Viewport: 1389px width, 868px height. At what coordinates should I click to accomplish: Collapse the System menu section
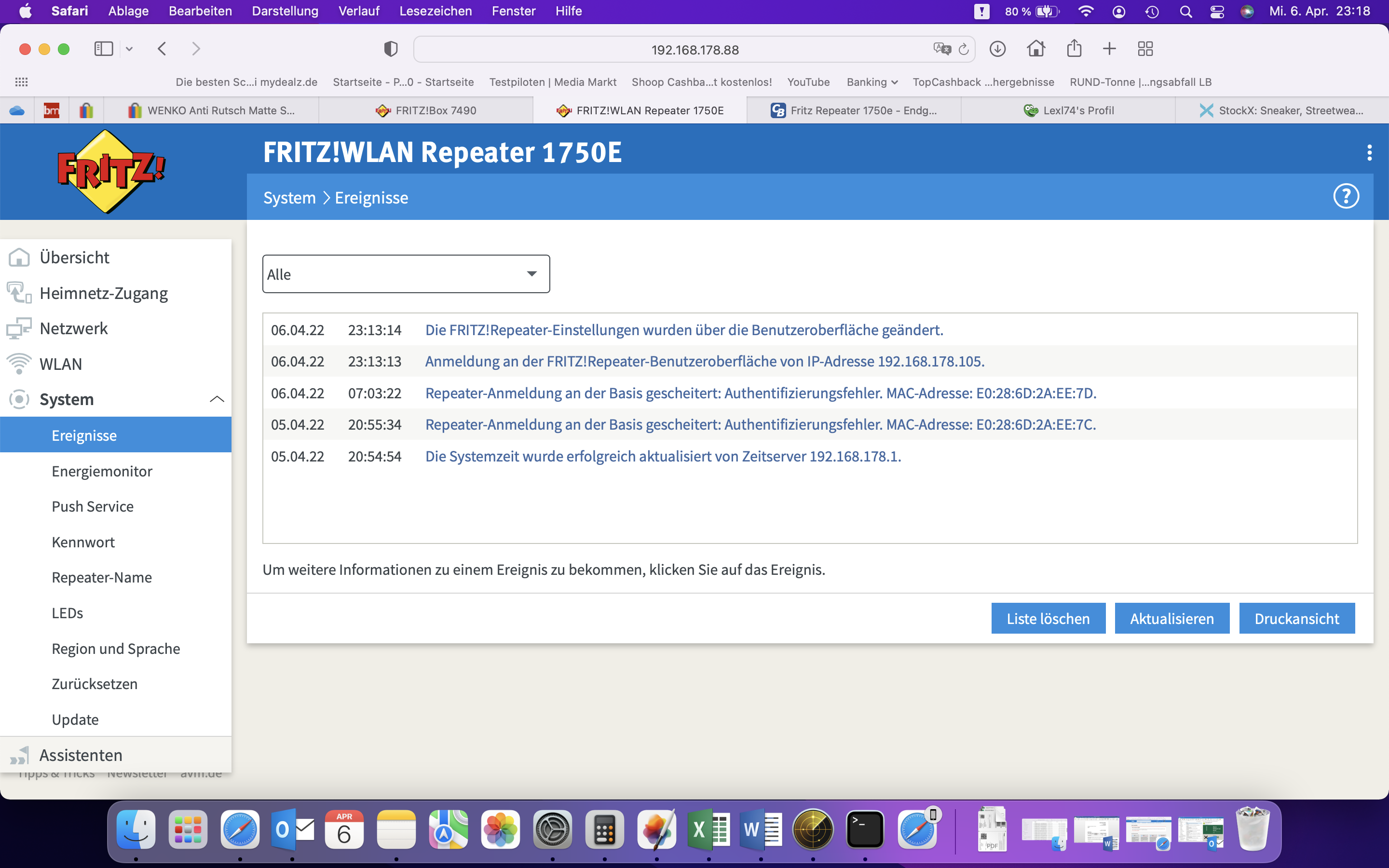(x=217, y=400)
